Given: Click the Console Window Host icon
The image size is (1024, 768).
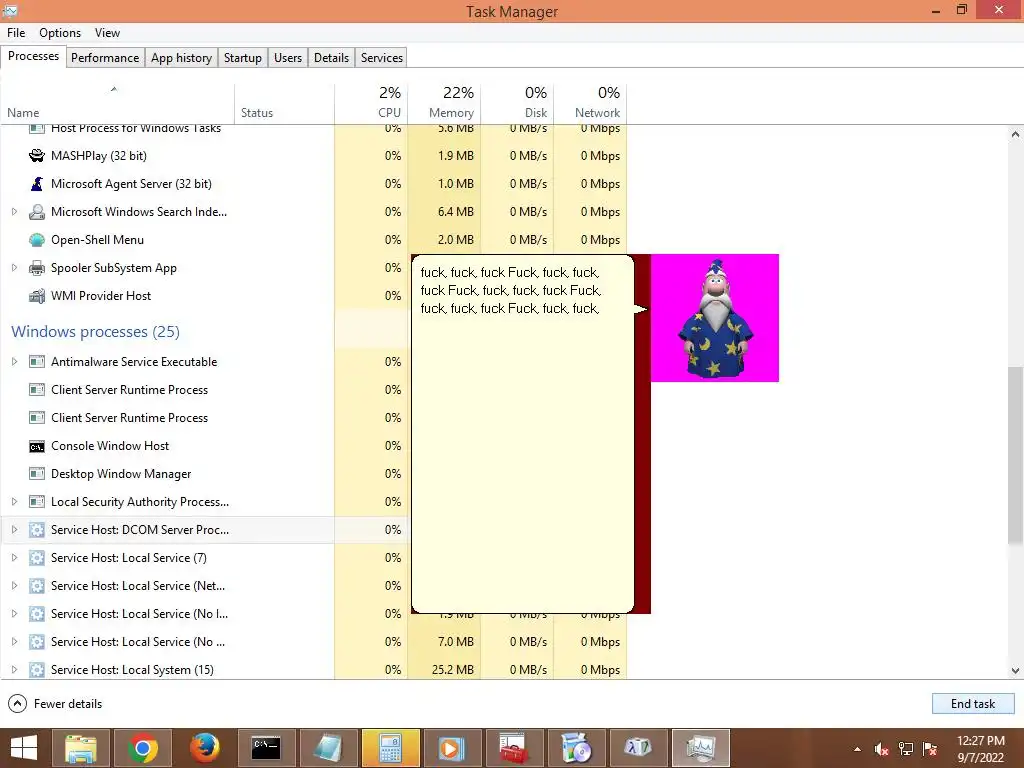Looking at the screenshot, I should (37, 446).
